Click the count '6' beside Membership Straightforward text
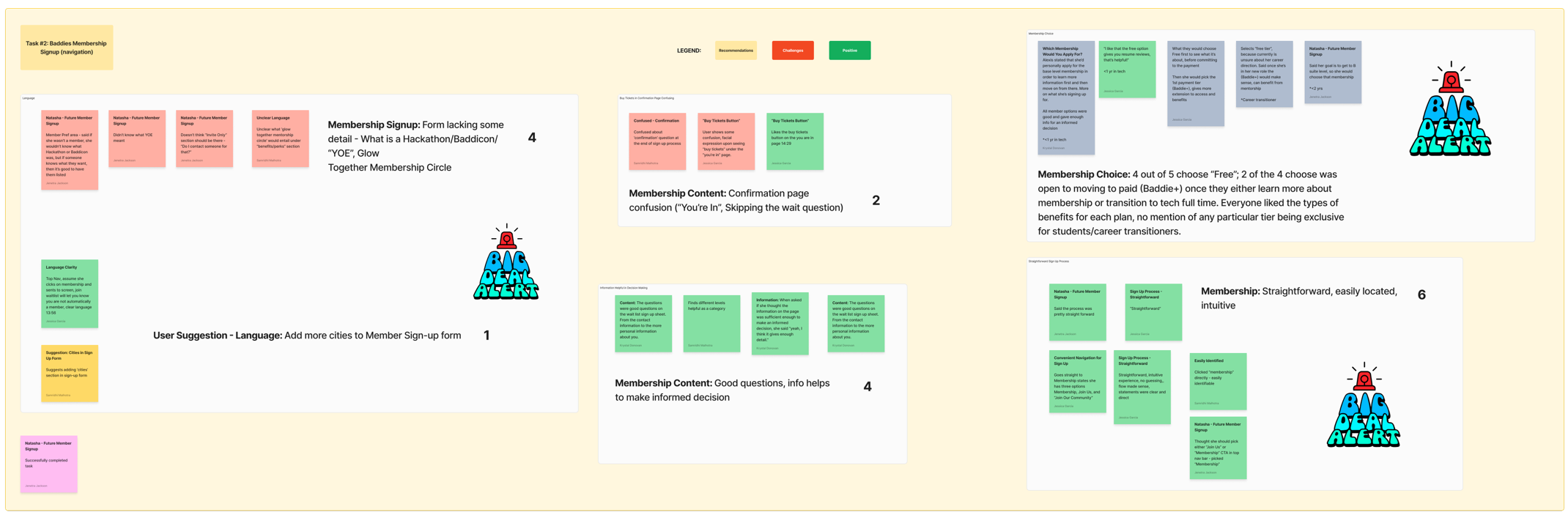The height and width of the screenshot is (515, 1568). (1421, 294)
